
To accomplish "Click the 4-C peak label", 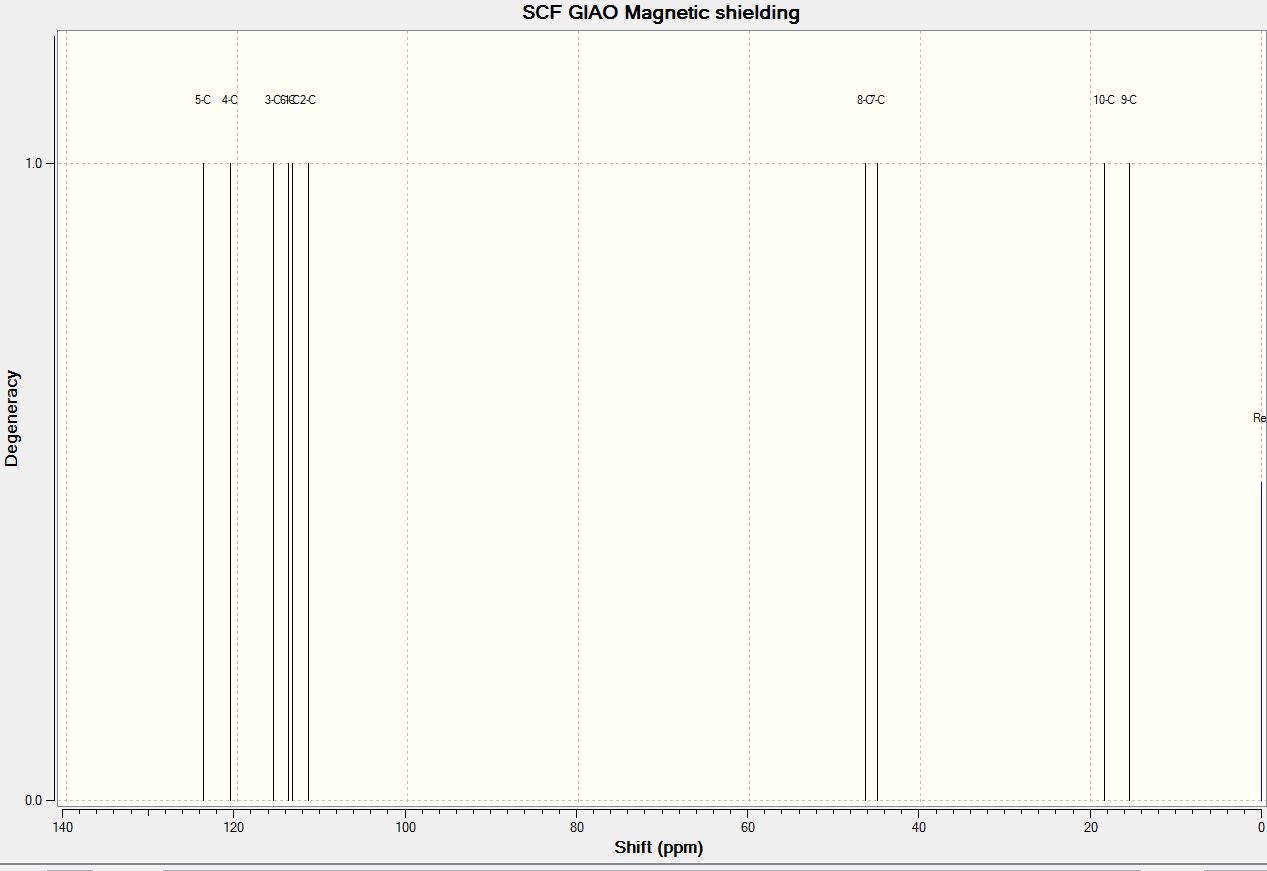I will tap(230, 100).
